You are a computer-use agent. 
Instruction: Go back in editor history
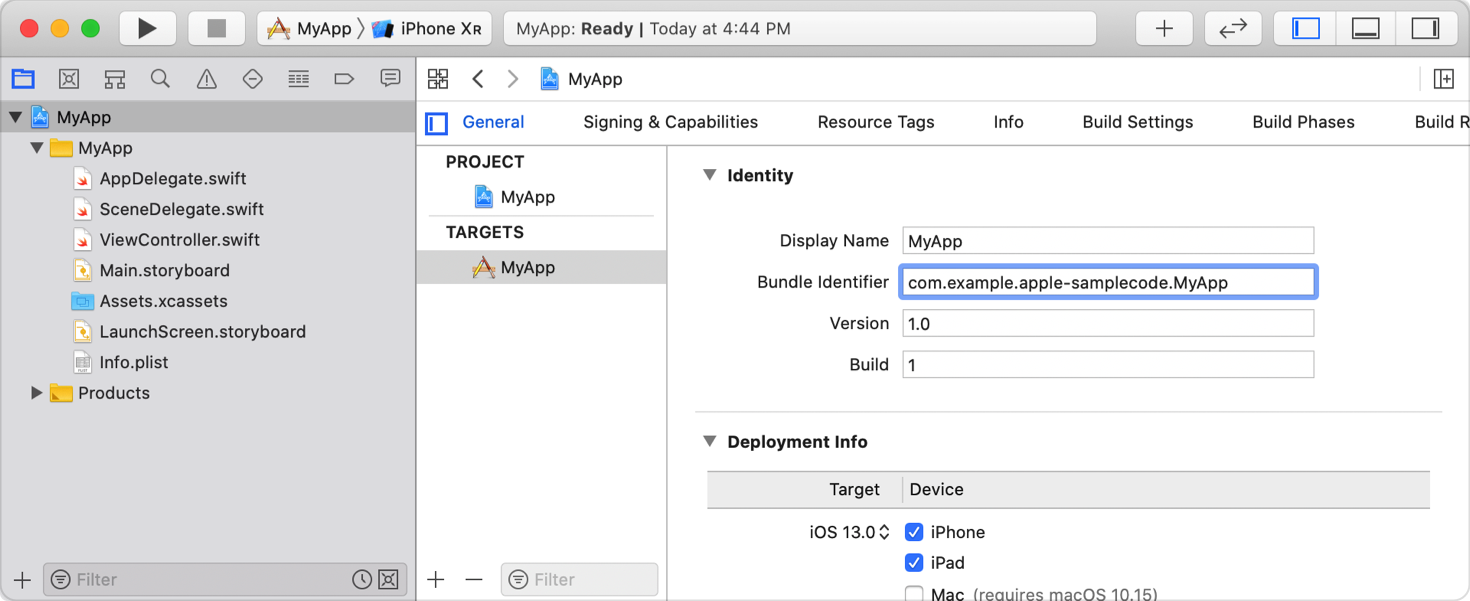(x=478, y=79)
